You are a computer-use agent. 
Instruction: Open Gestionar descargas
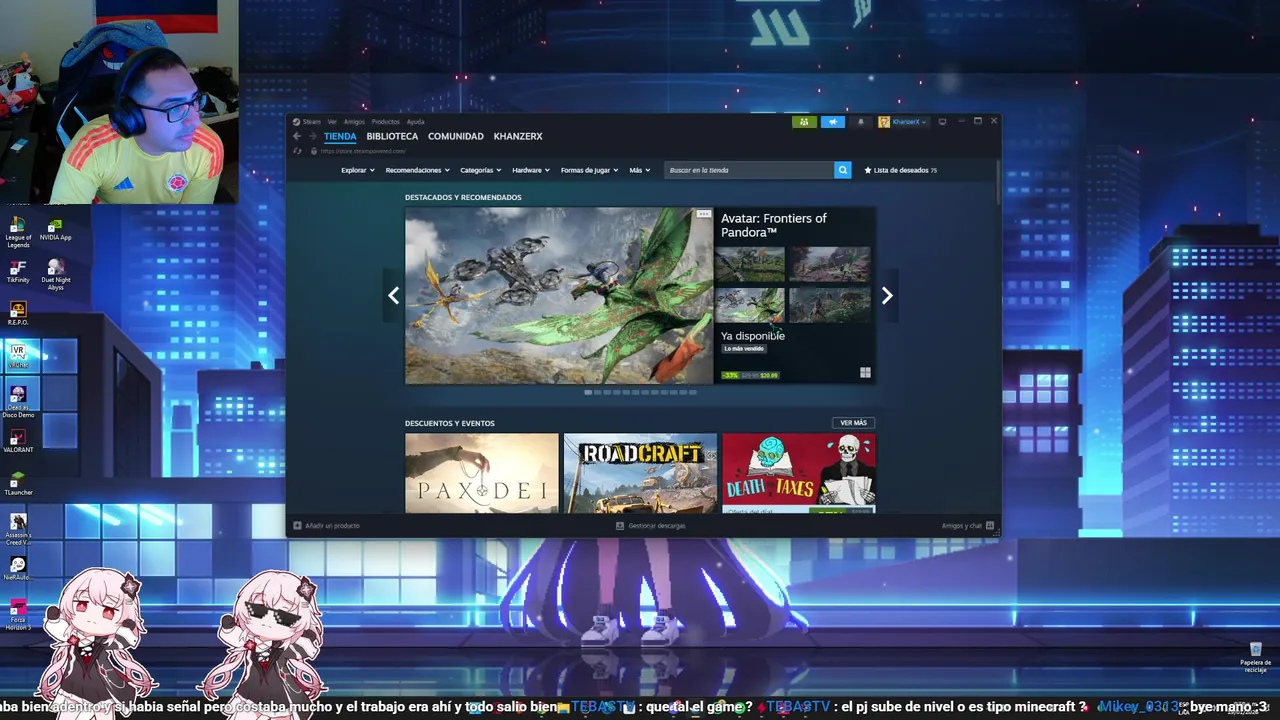[x=651, y=526]
